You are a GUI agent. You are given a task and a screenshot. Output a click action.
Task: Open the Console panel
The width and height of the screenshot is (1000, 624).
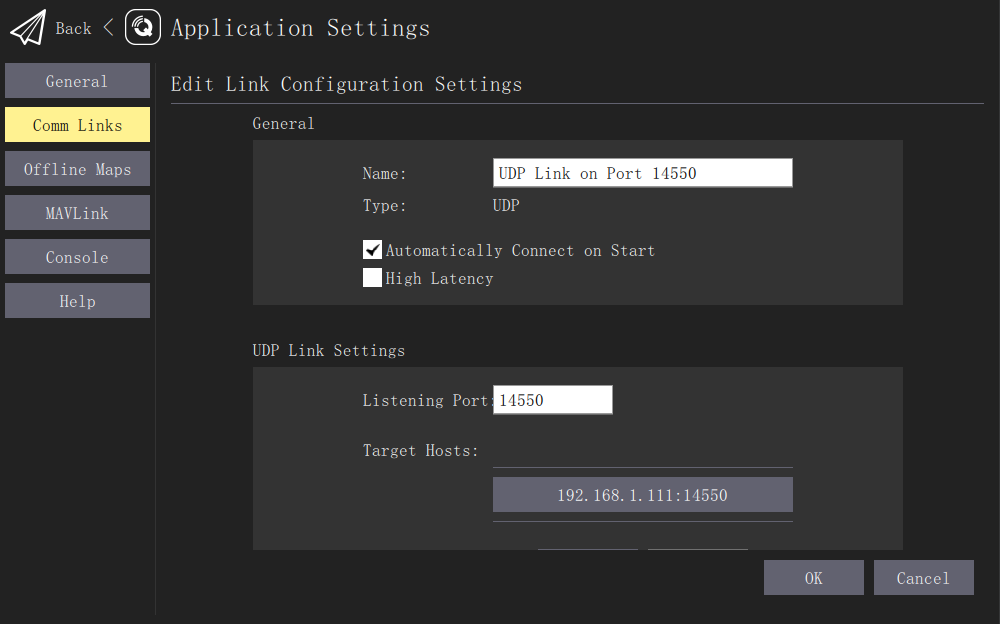(x=77, y=256)
